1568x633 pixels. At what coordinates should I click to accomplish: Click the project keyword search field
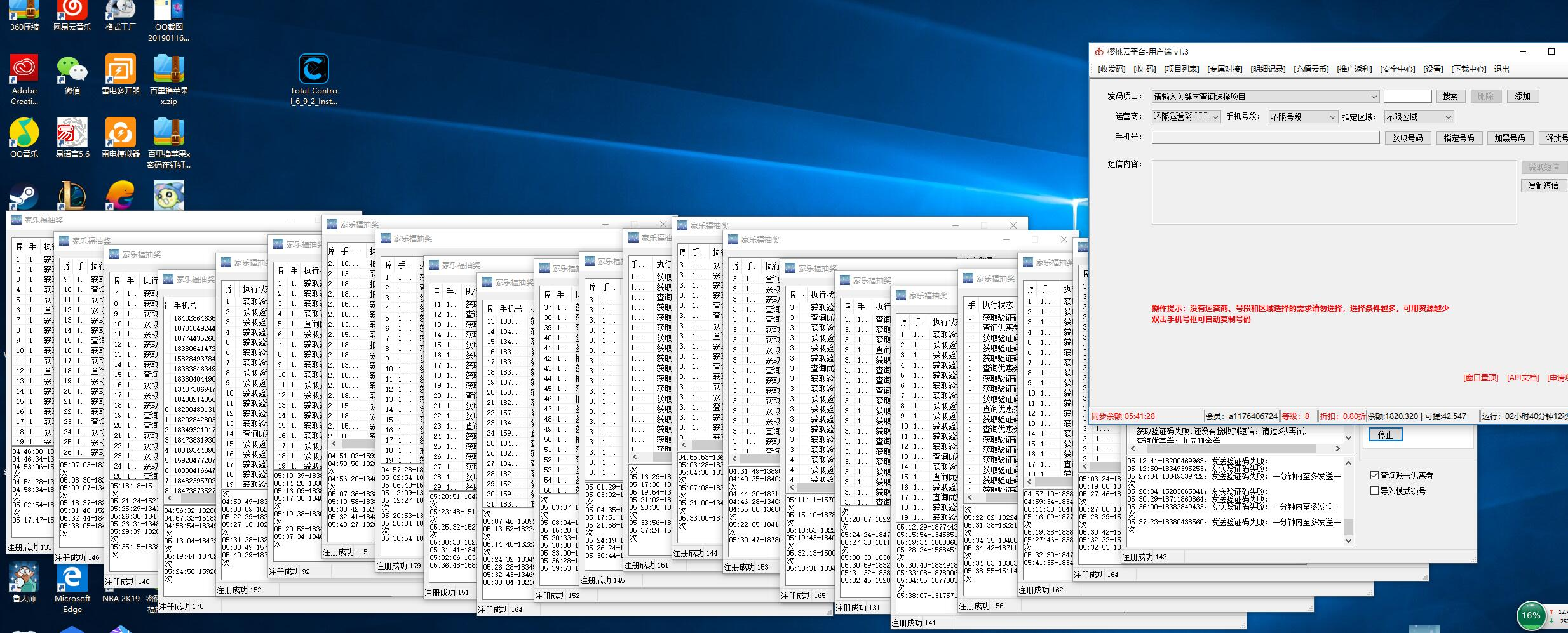click(x=1407, y=96)
